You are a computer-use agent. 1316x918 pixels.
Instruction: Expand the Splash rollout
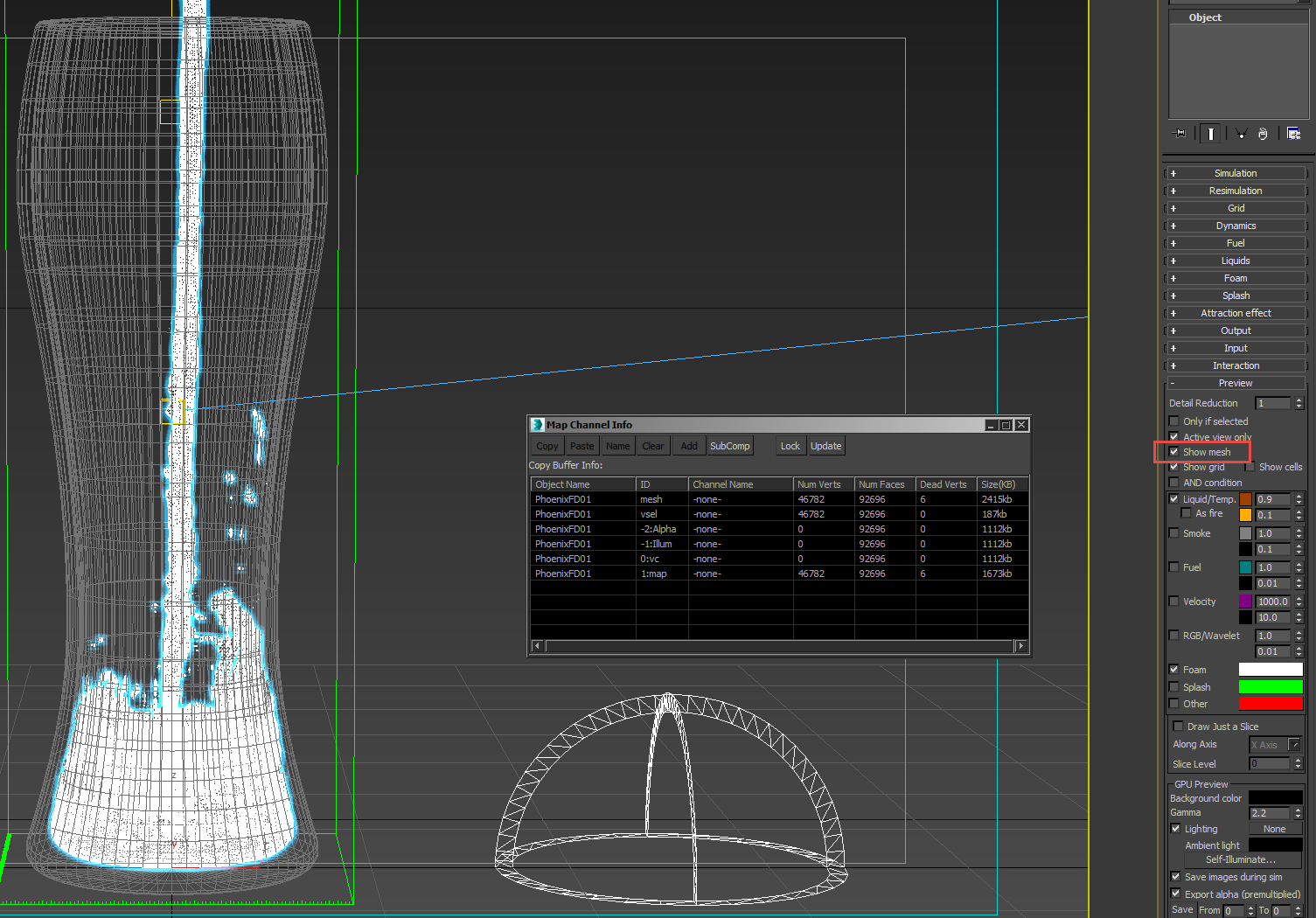point(1236,296)
